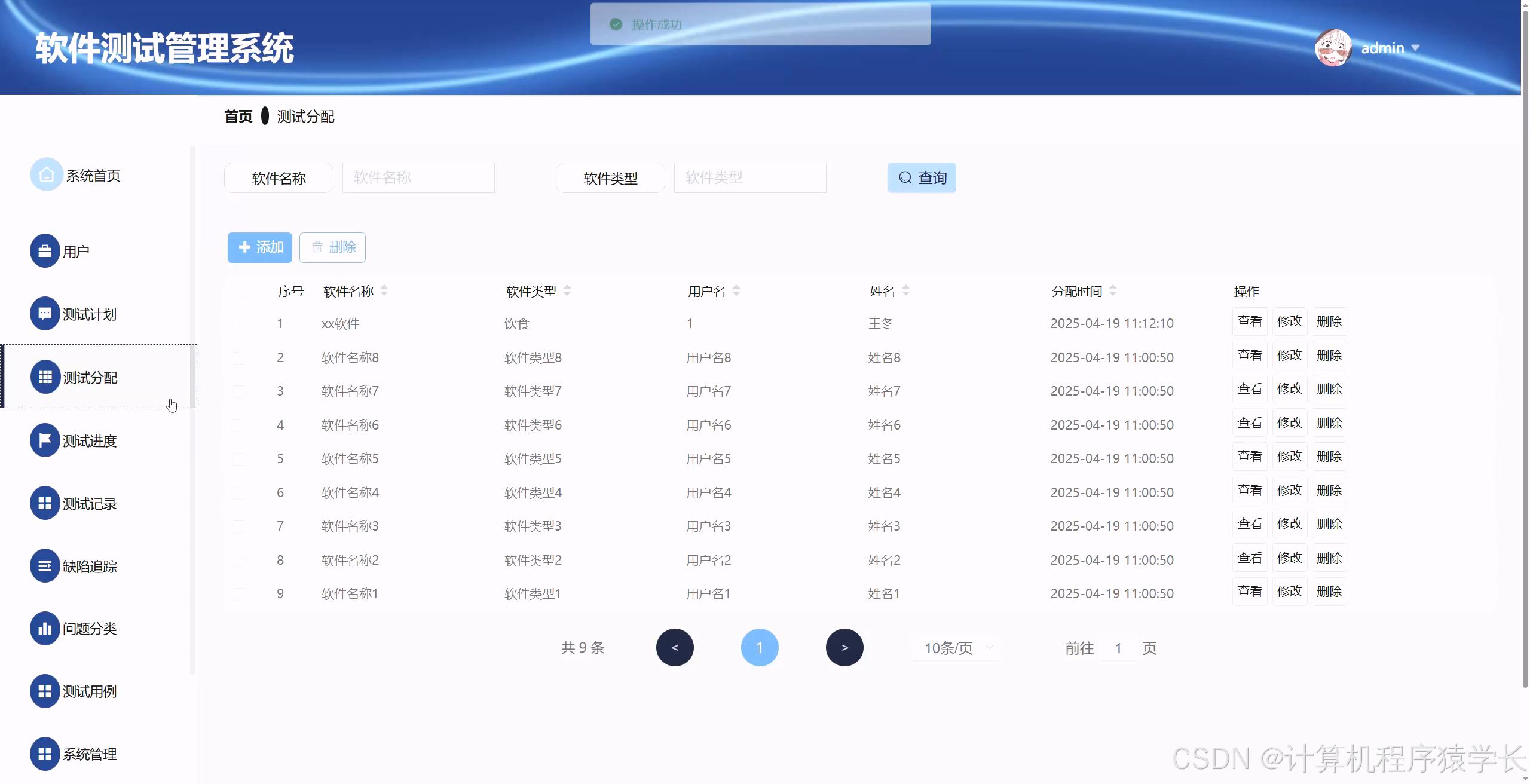Open the 用户 sidebar menu

[x=76, y=252]
